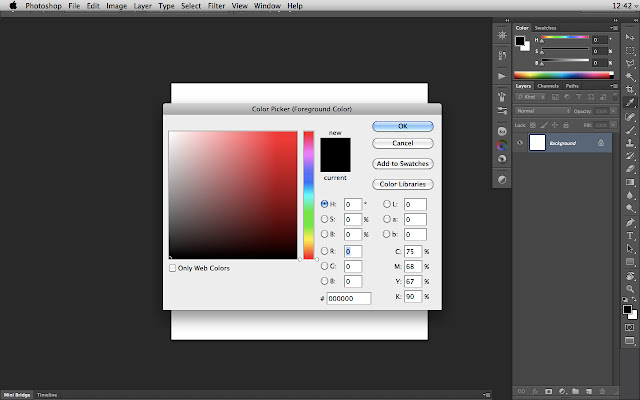Select the Magic Wand tool
640x400 pixels.
(630, 76)
